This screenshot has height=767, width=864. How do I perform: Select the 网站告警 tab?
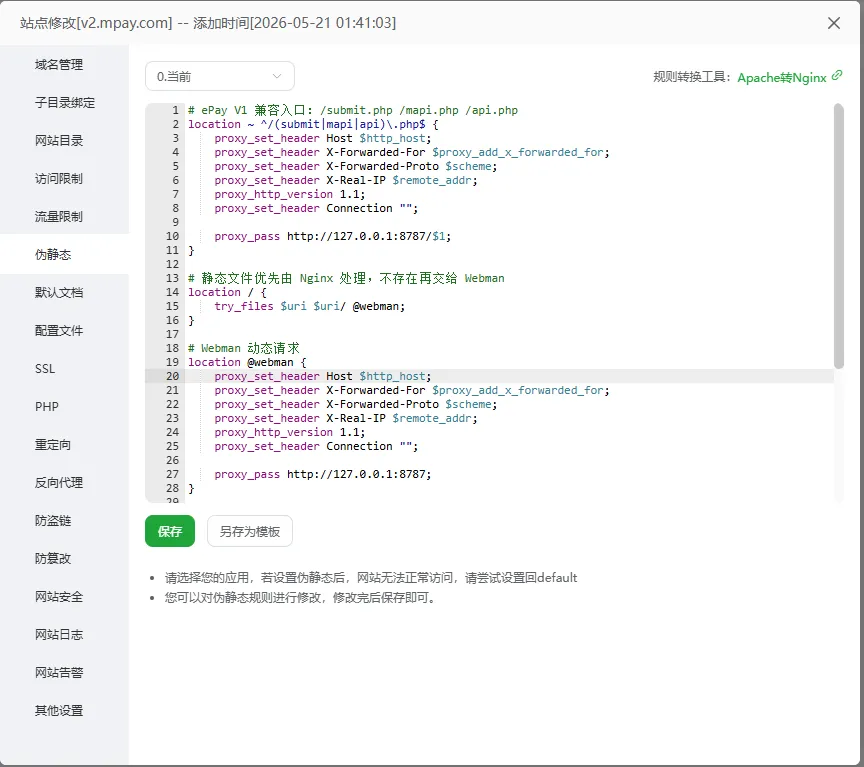coord(59,673)
